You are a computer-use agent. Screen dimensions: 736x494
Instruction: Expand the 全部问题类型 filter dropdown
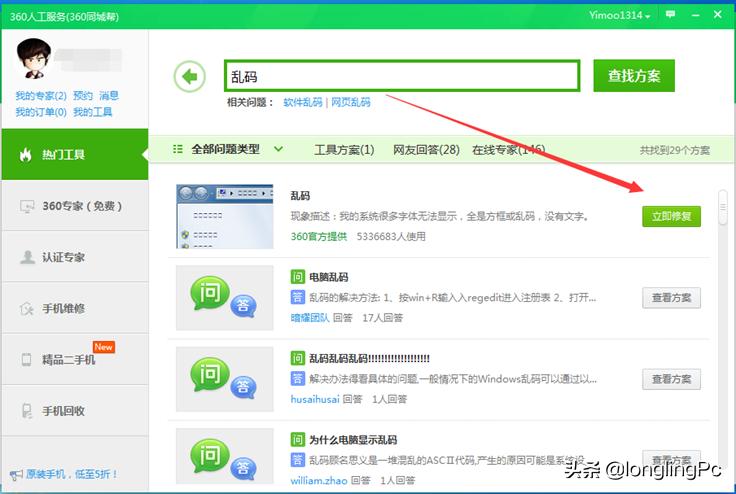(x=278, y=149)
